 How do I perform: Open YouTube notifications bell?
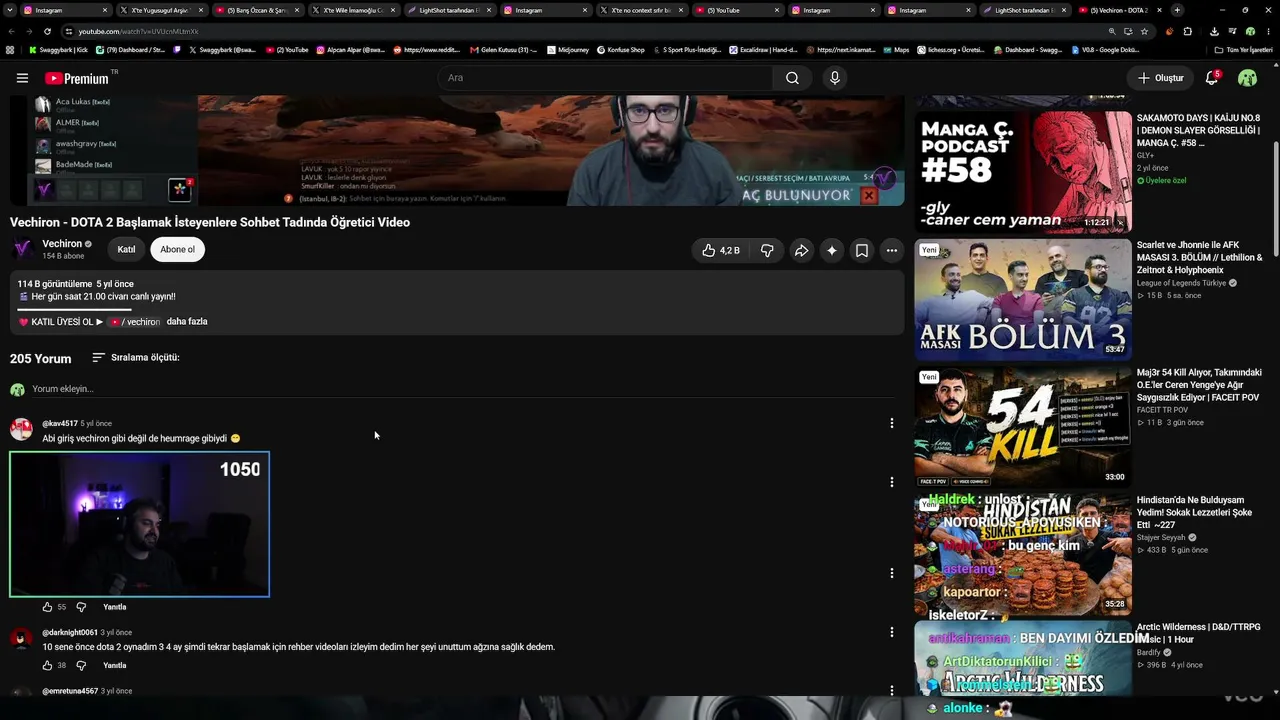point(1212,78)
